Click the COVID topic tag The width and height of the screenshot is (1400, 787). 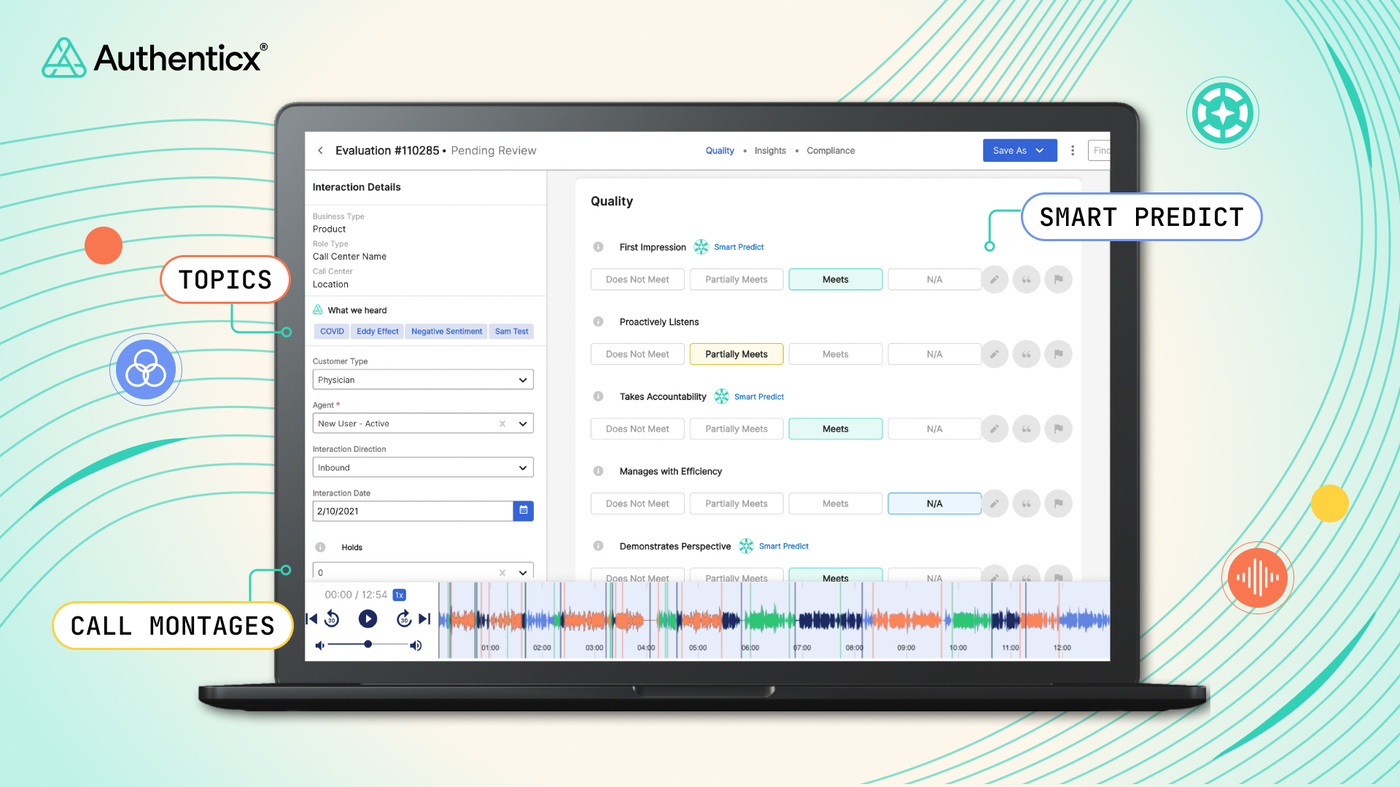tap(332, 331)
